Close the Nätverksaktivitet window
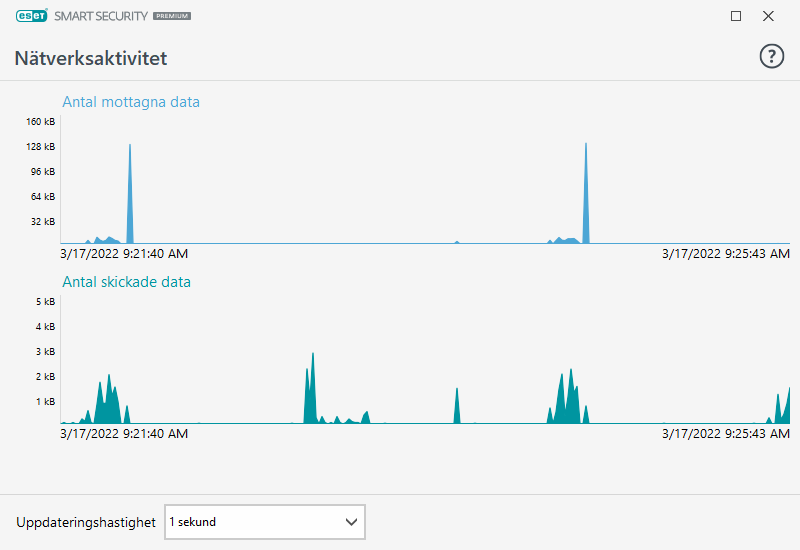800x550 pixels. point(768,16)
